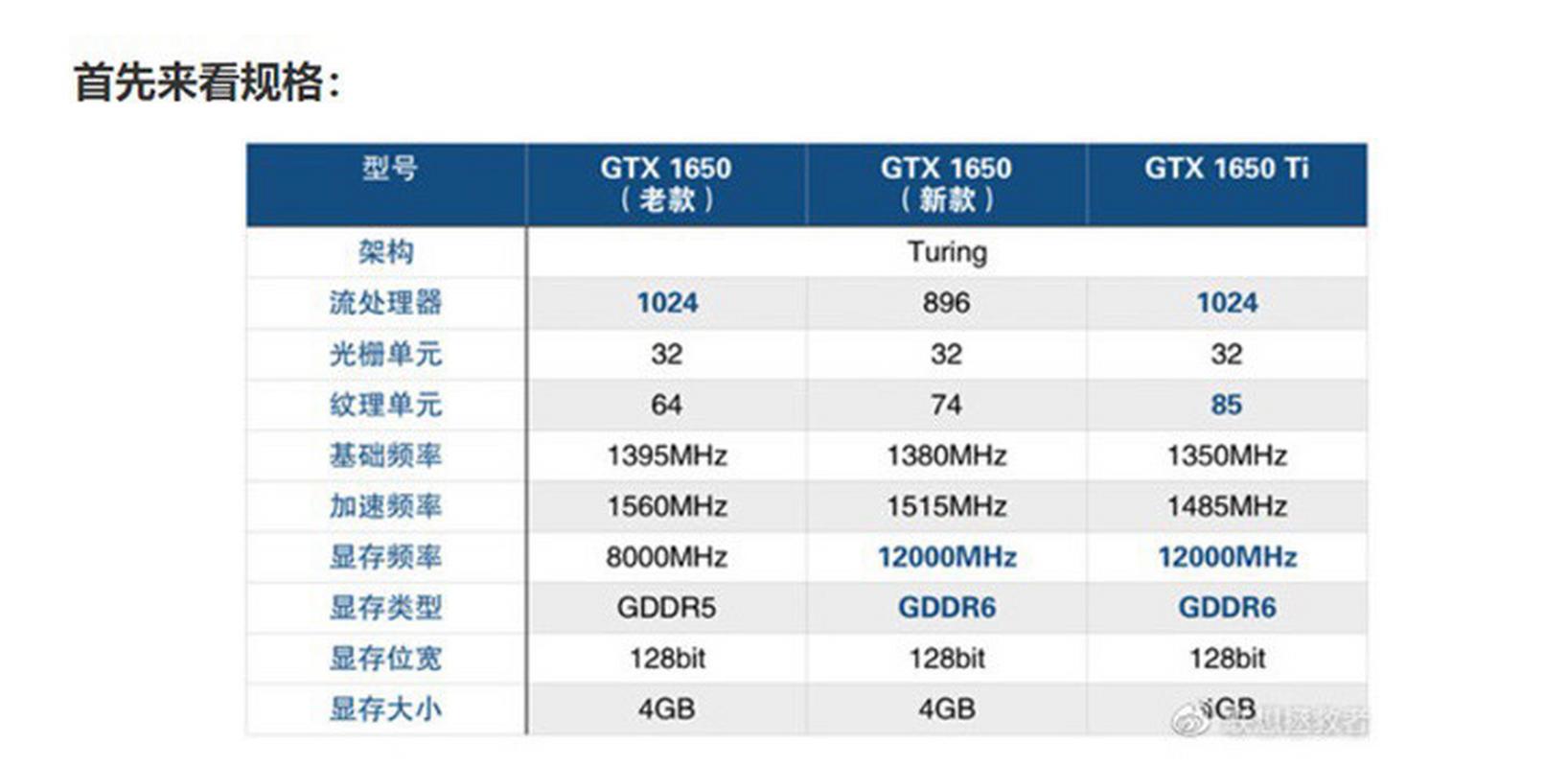1568x767 pixels.
Task: Select the GTX 1650 Ti column header
Action: coord(1226,169)
